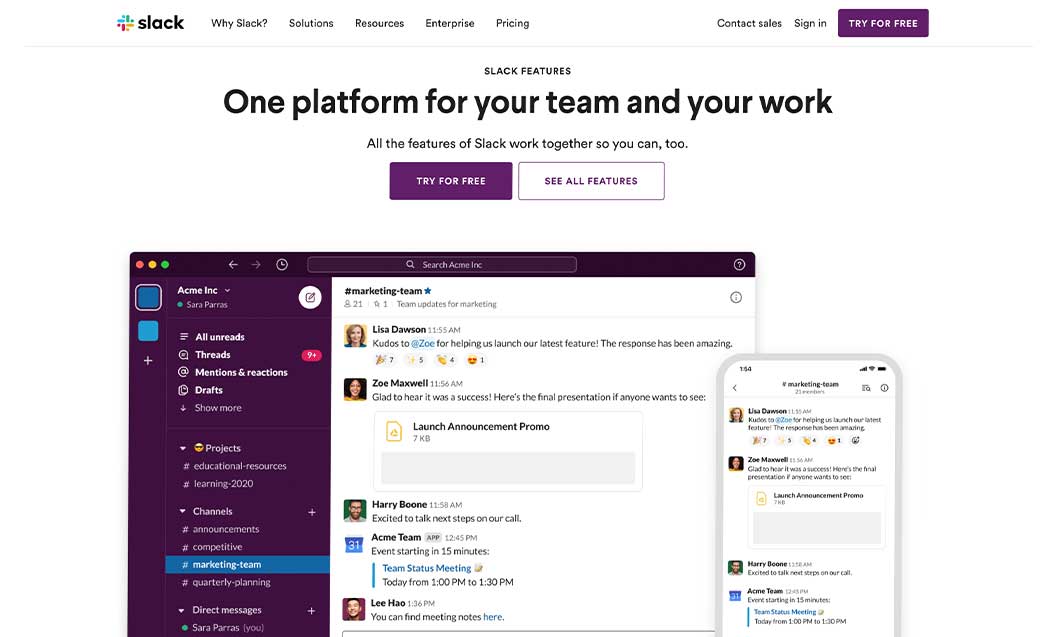Go to the Enterprise page

tap(450, 23)
